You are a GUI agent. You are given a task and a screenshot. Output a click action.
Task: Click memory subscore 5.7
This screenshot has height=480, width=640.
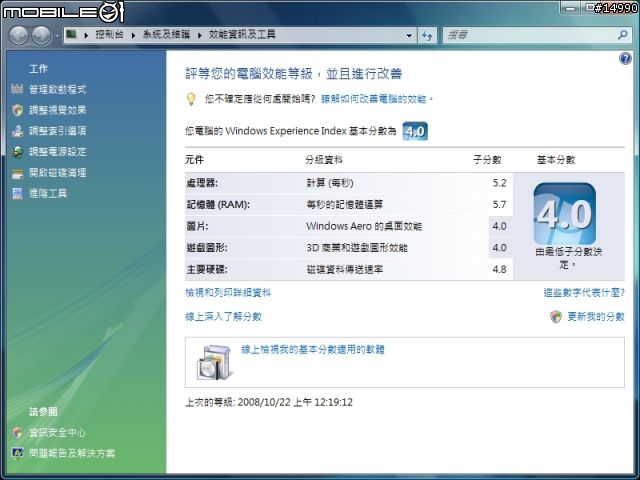500,204
